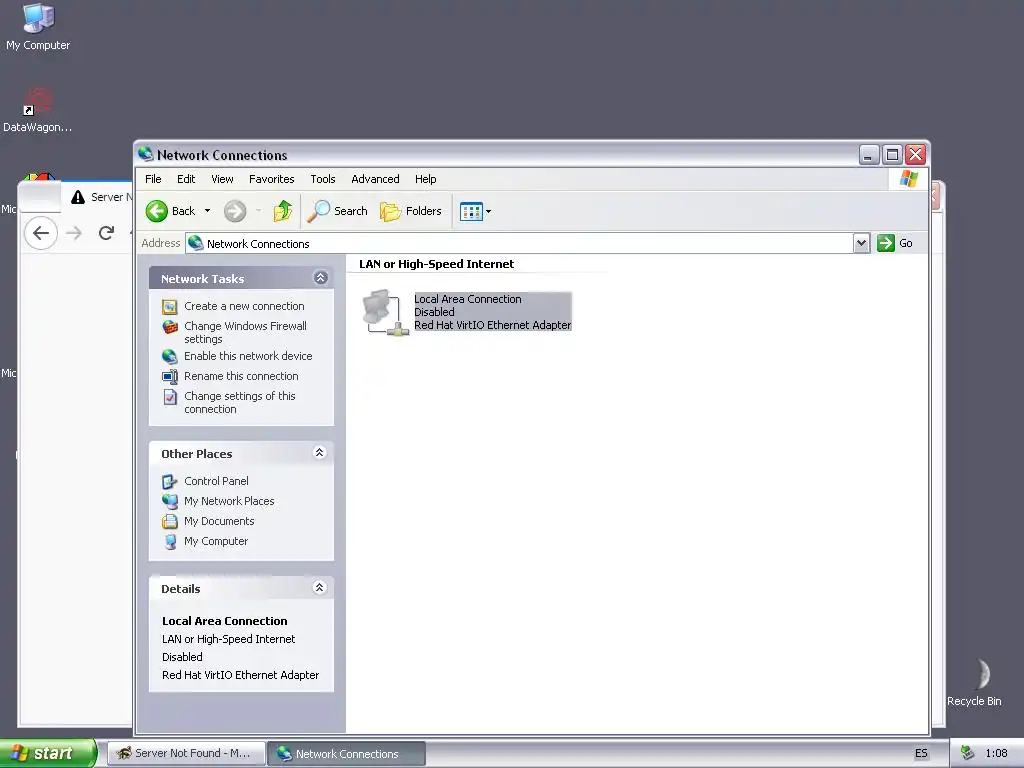Open the Help menu
Viewport: 1024px width, 768px height.
tap(425, 179)
